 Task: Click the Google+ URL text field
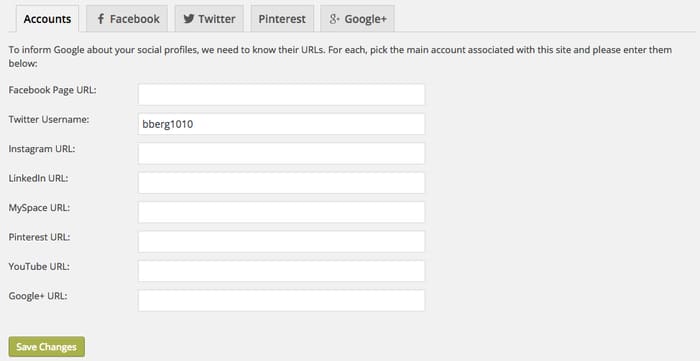[281, 301]
